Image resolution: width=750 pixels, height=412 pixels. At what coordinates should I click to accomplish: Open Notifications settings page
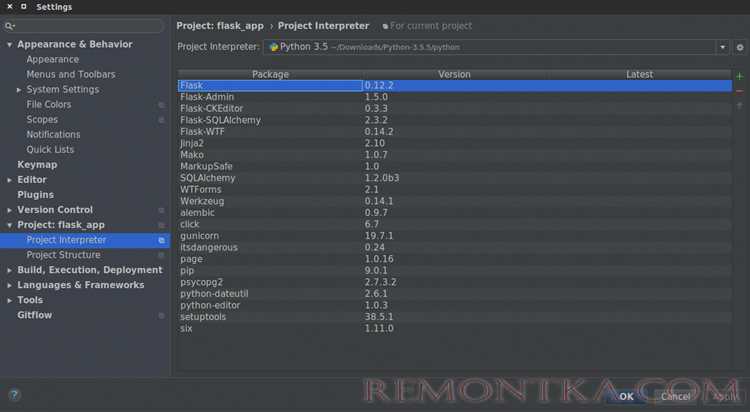click(x=53, y=135)
